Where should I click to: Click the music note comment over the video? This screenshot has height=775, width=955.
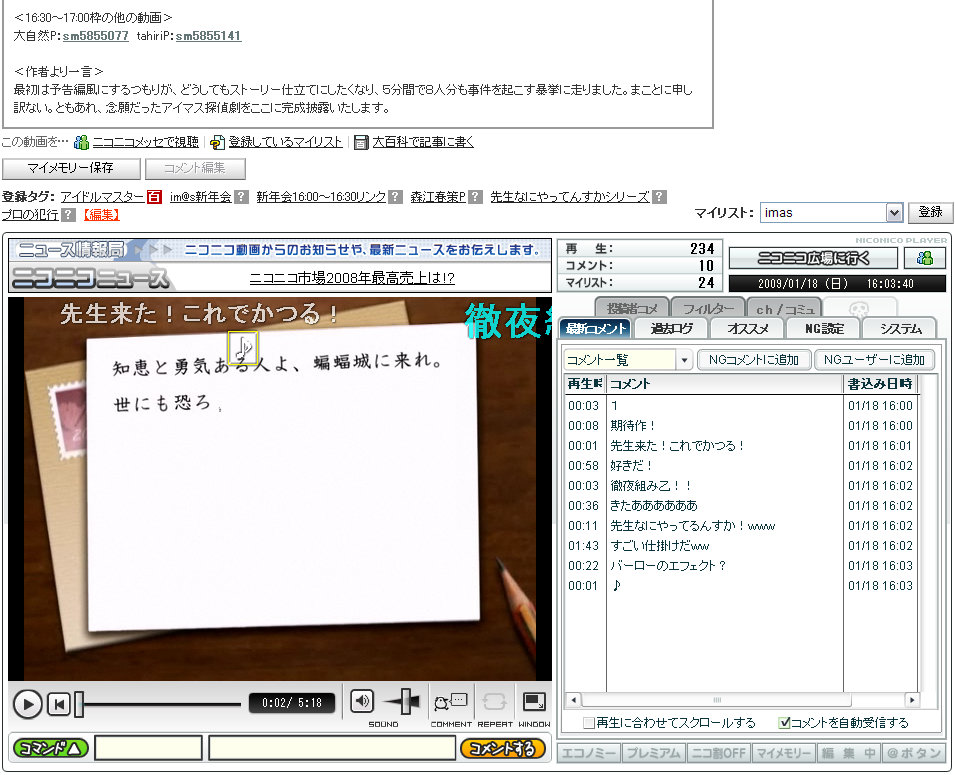pos(243,349)
